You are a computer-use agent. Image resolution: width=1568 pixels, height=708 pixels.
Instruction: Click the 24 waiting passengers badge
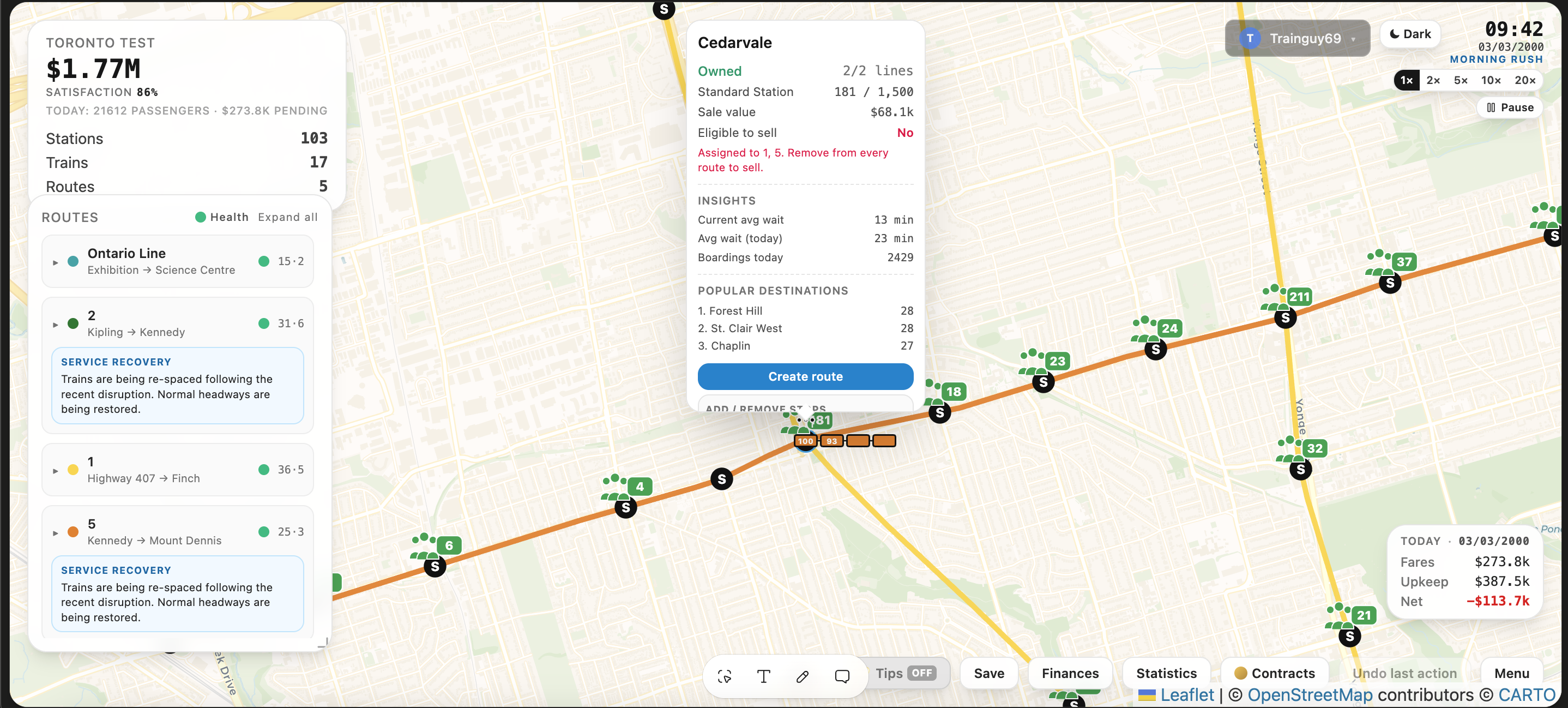(1169, 329)
